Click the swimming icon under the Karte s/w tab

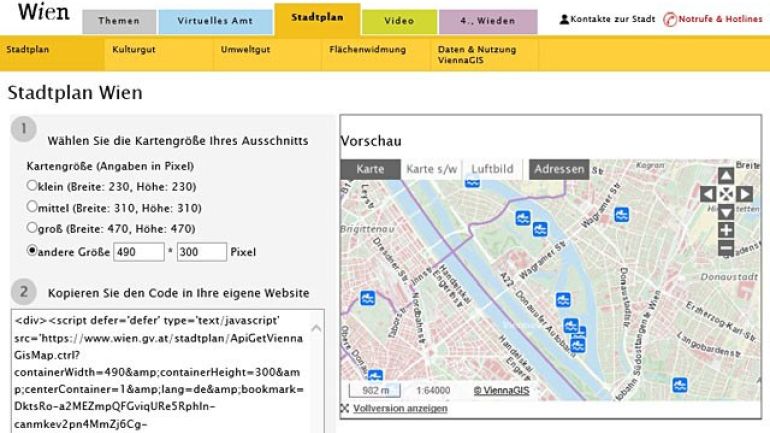472,183
